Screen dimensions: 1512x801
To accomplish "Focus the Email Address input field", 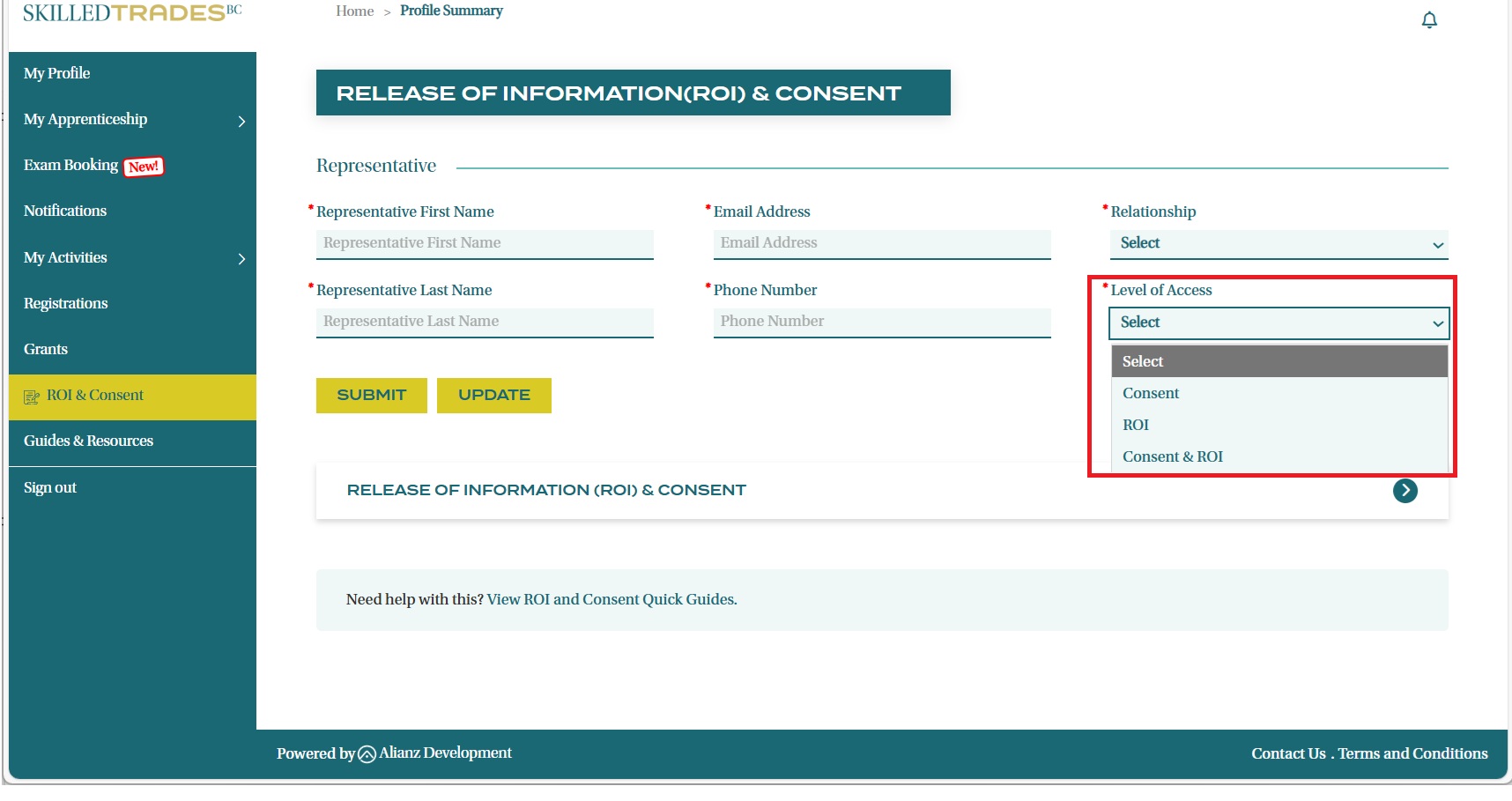I will tap(881, 243).
